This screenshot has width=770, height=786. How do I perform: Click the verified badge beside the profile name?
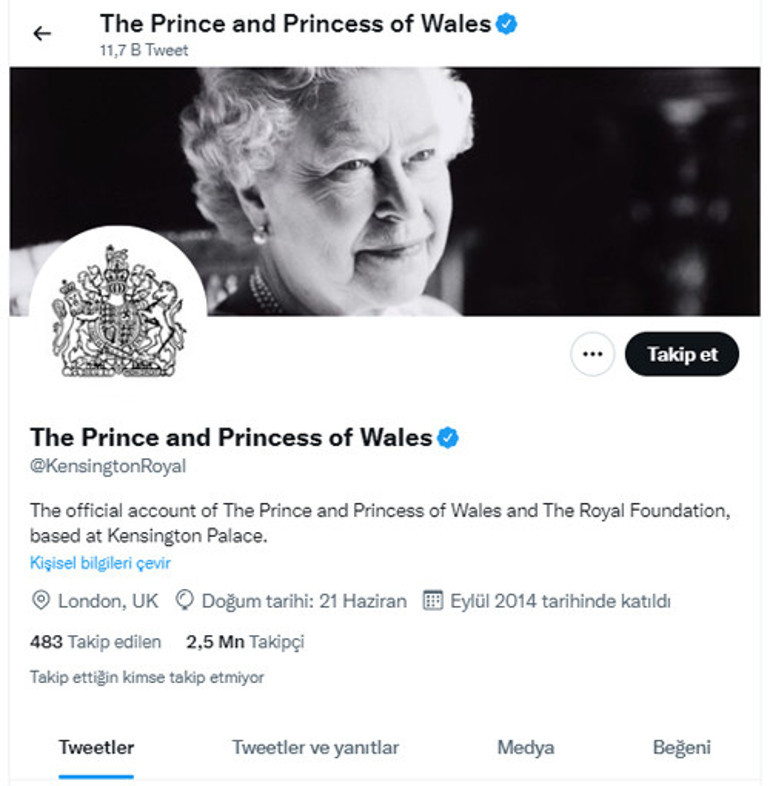tap(447, 437)
